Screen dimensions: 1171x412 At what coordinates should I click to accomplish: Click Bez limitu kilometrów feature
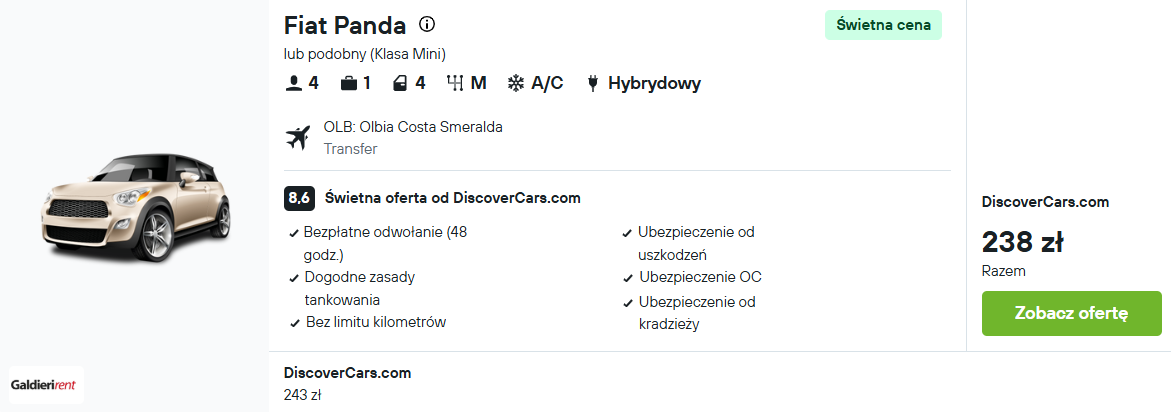[x=376, y=322]
